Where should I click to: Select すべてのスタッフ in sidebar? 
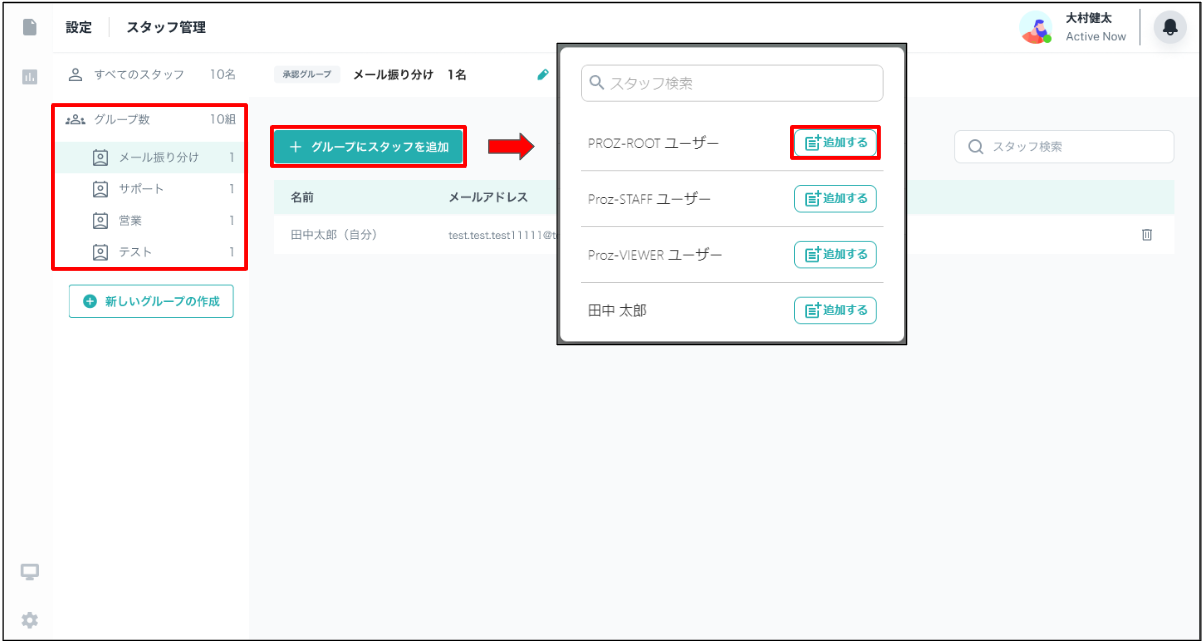[x=138, y=74]
